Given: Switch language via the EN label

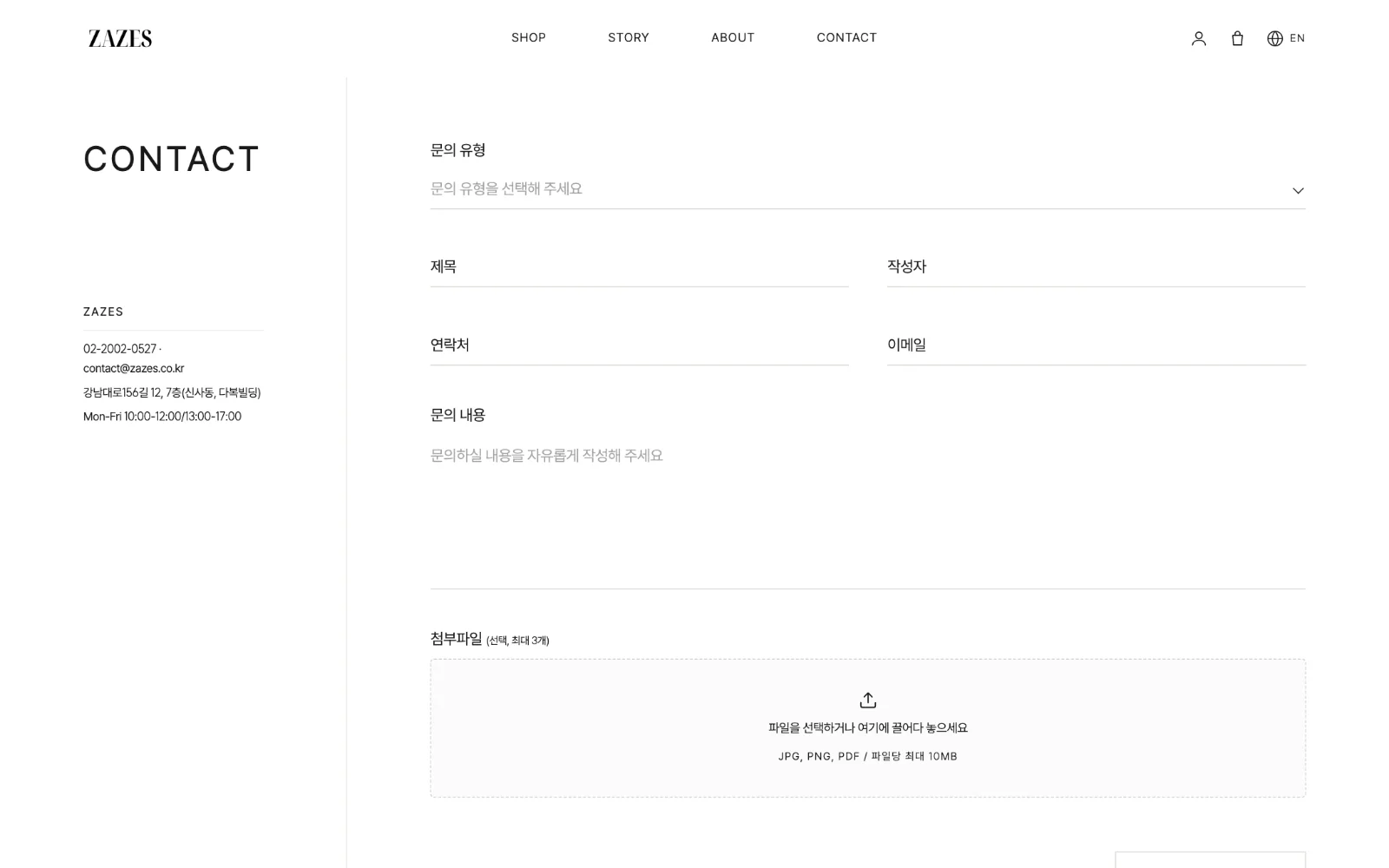Looking at the screenshot, I should click(1297, 38).
